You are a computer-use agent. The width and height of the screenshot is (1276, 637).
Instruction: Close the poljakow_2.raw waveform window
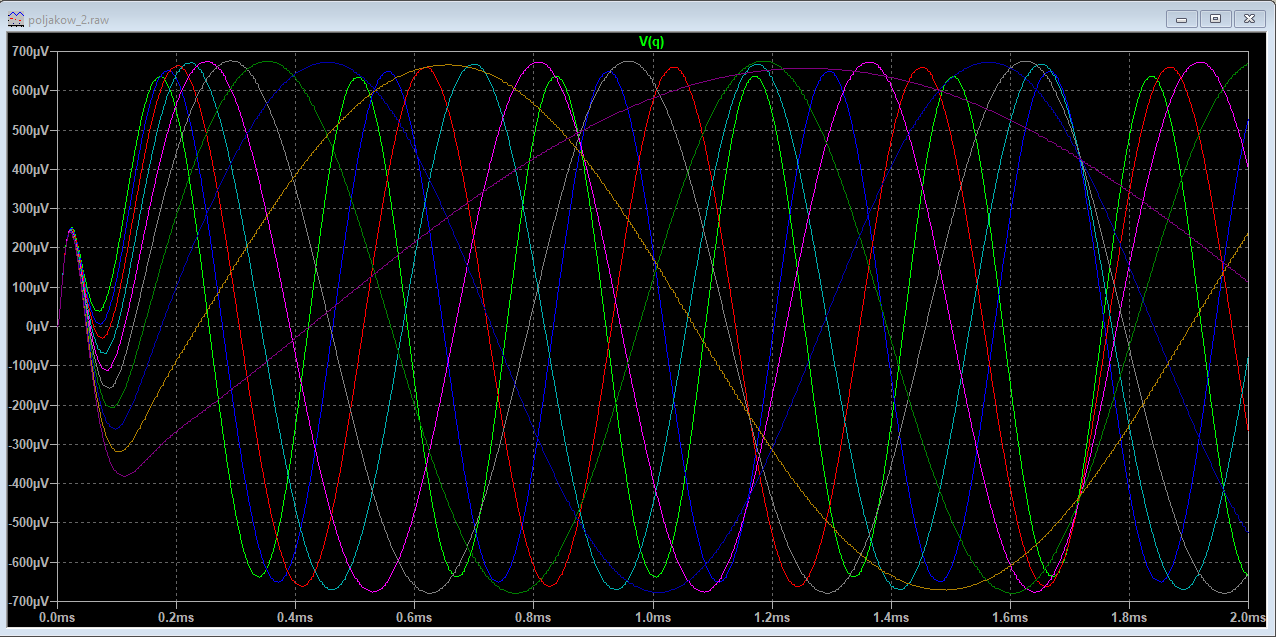tap(1249, 18)
